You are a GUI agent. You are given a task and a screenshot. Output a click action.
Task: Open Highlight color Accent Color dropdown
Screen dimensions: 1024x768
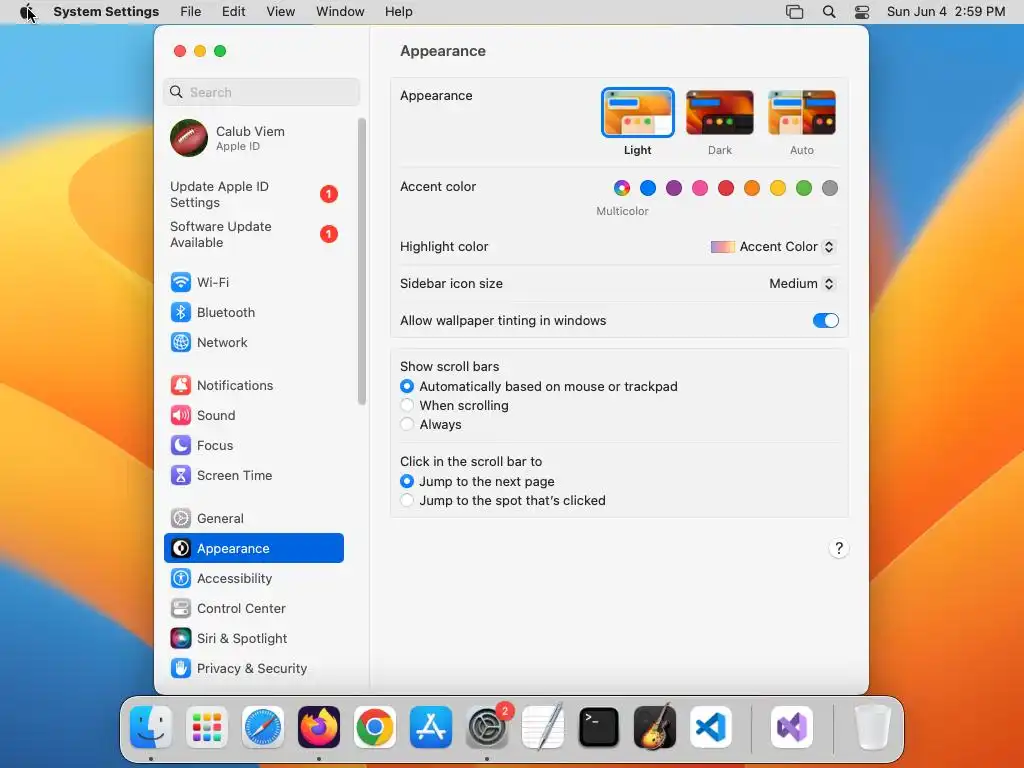click(x=773, y=247)
